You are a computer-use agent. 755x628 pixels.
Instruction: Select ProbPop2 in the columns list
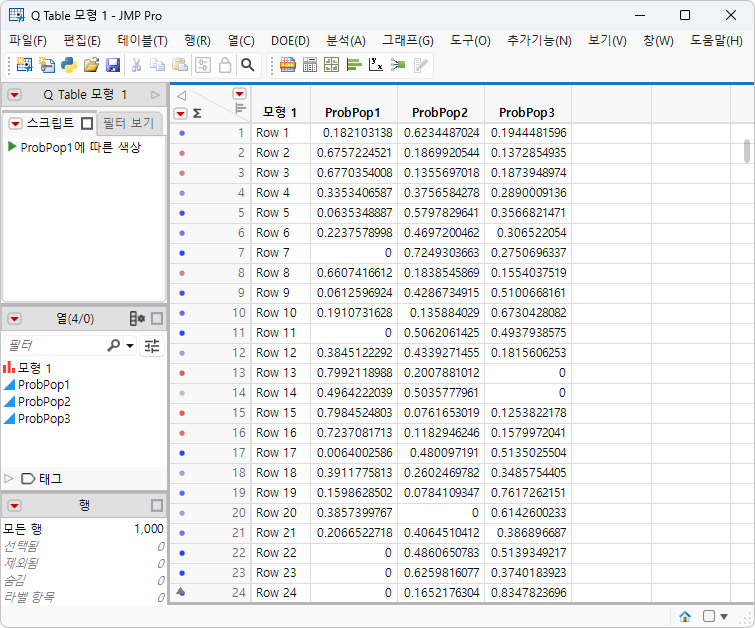point(44,402)
